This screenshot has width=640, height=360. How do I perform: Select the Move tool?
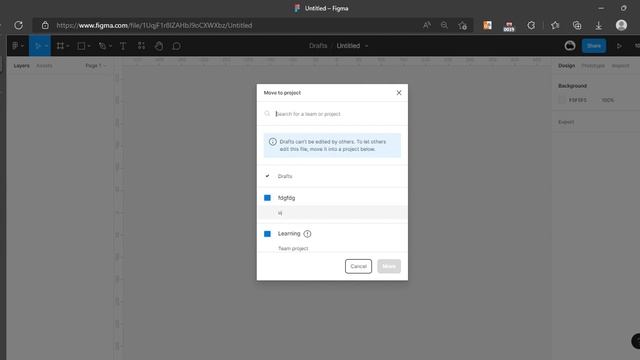(38, 46)
